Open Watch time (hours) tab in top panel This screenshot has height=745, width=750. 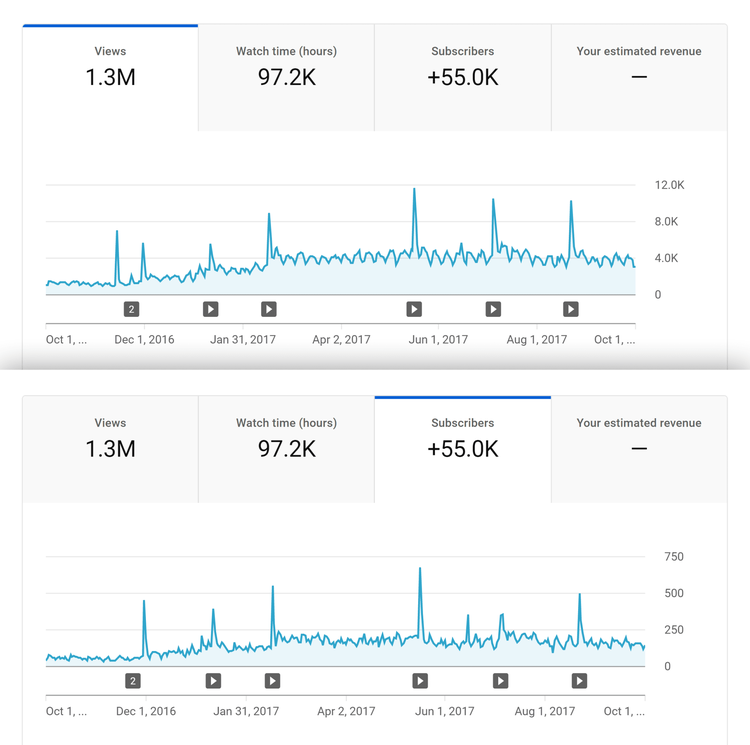(286, 77)
